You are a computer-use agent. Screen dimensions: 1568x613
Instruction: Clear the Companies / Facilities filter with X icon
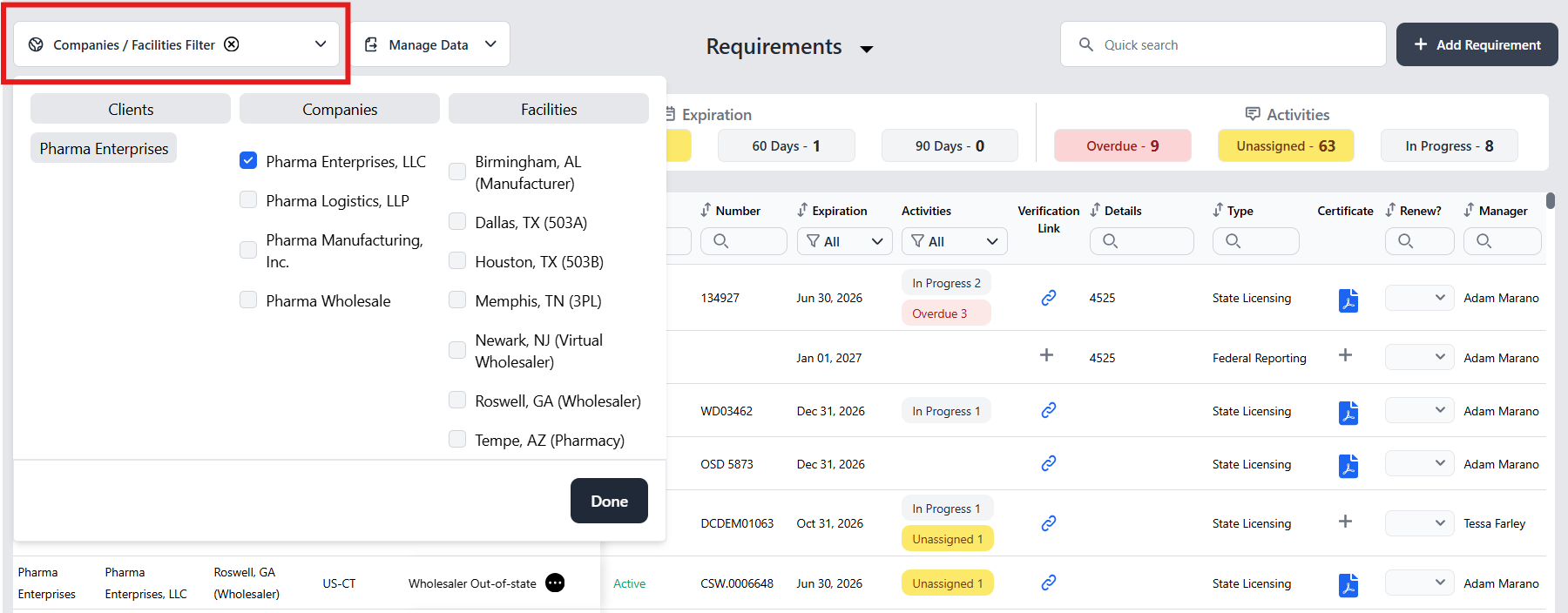(232, 44)
